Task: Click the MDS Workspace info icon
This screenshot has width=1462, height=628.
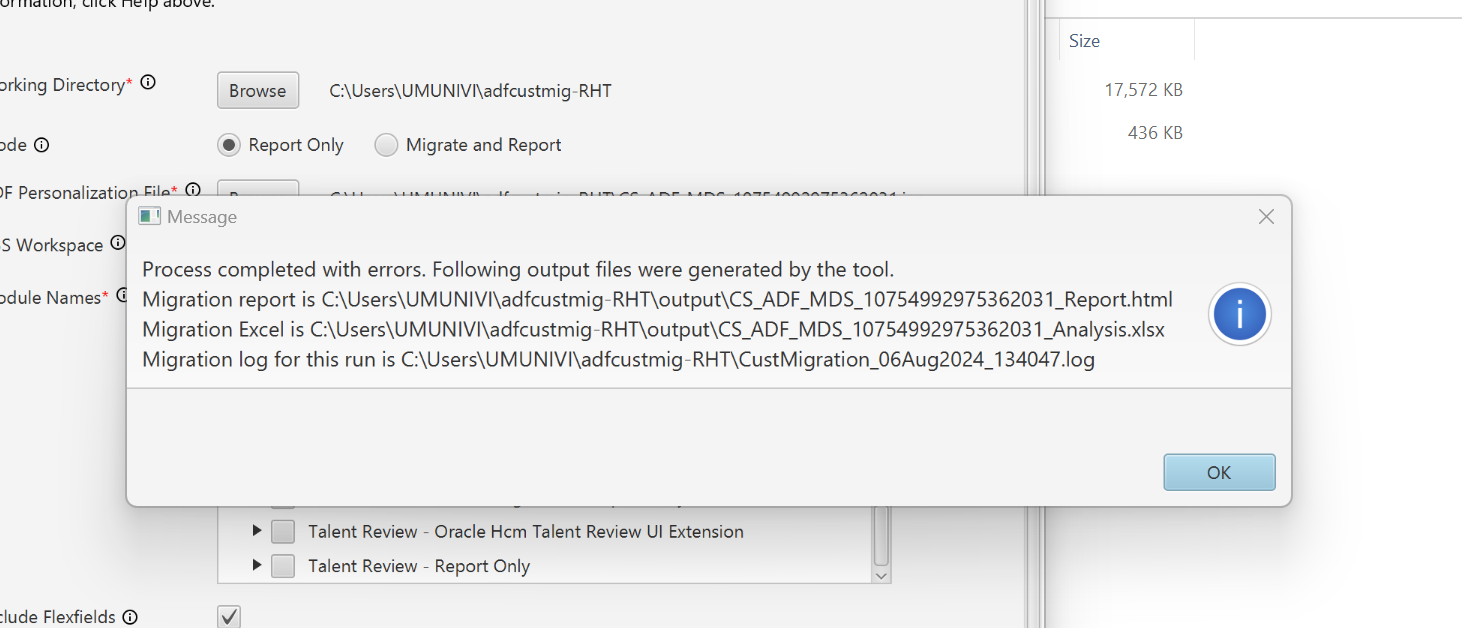Action: (x=117, y=241)
